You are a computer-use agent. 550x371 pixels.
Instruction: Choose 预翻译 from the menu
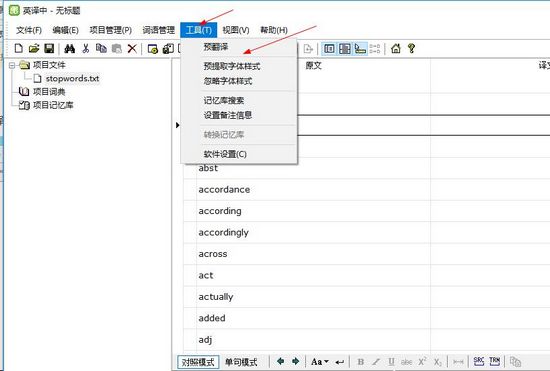click(239, 47)
